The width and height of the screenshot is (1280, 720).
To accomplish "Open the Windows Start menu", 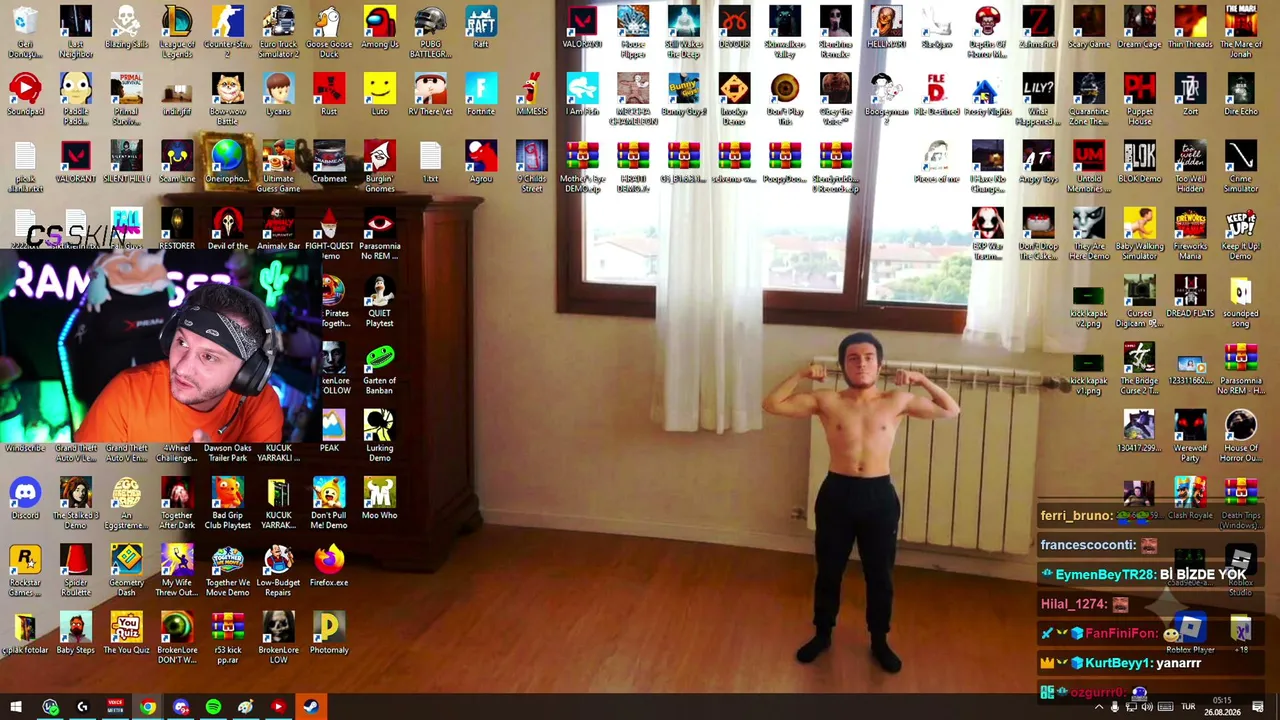I will click(x=16, y=707).
